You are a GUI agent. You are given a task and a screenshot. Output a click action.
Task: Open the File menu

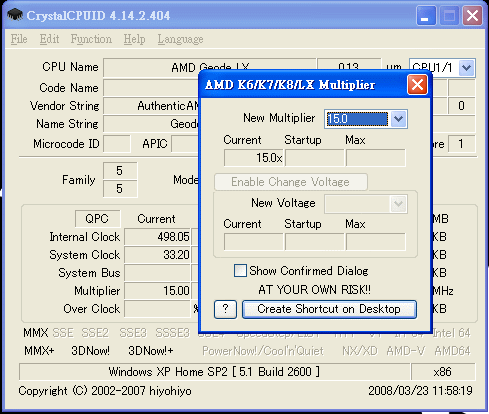tap(19, 39)
